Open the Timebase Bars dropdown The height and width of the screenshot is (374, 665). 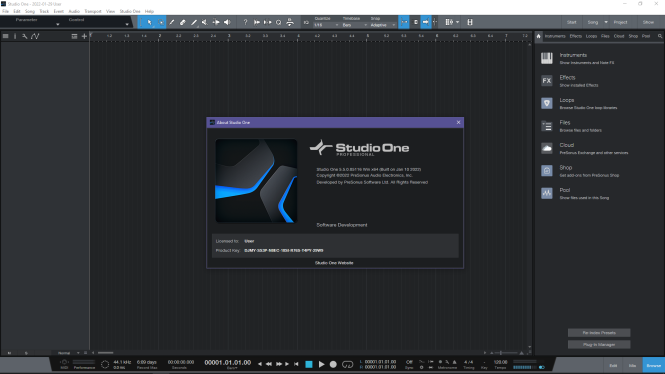[355, 25]
